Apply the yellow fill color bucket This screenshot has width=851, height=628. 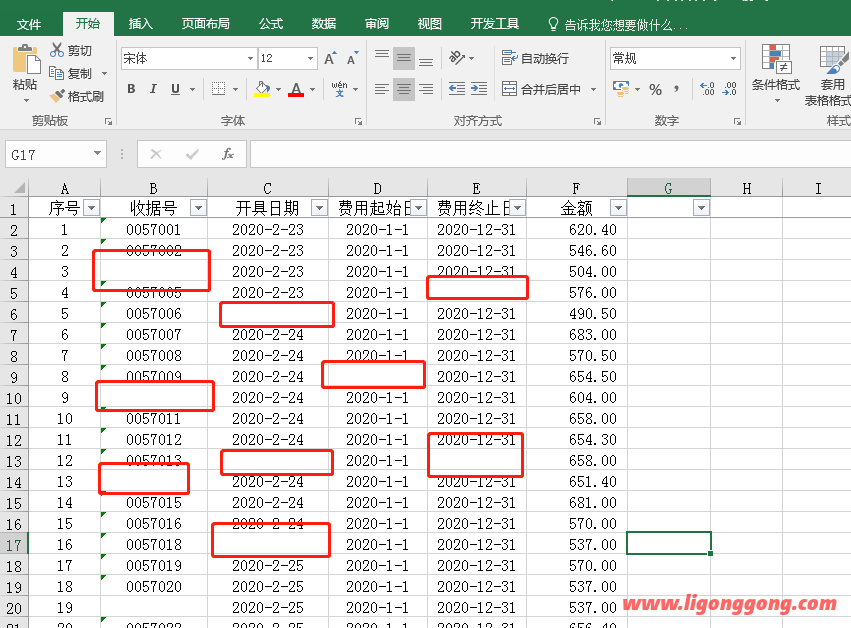(262, 89)
